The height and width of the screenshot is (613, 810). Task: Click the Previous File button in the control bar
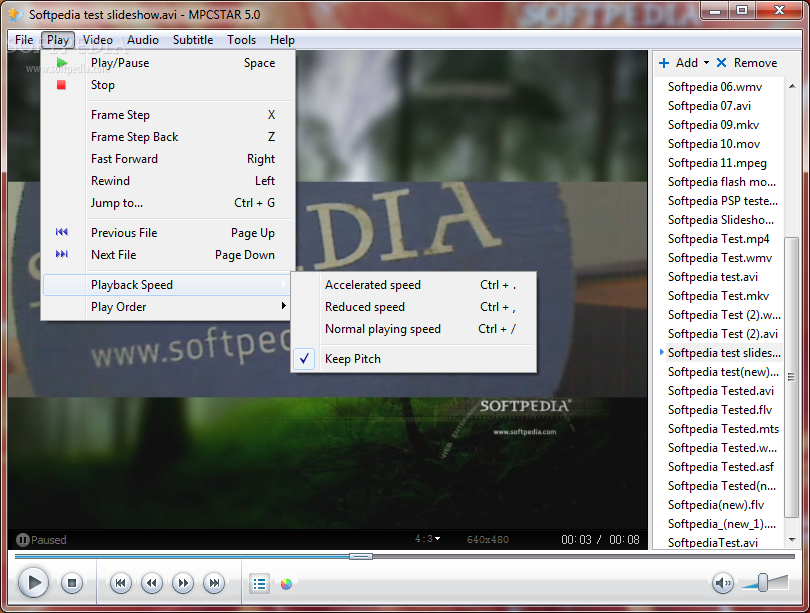(x=120, y=584)
